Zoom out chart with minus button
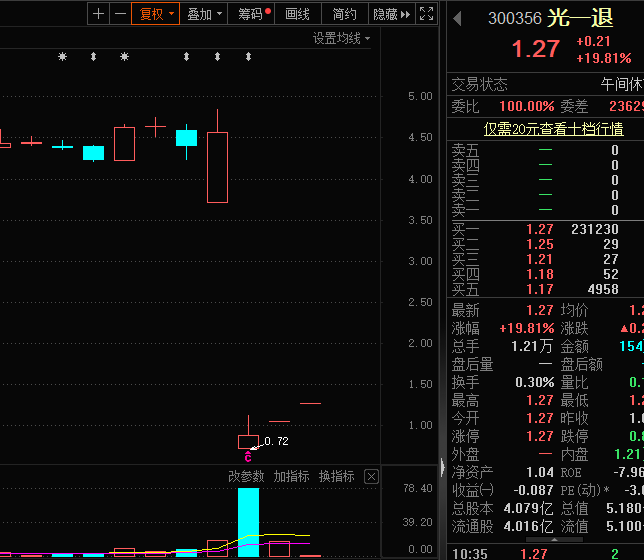 click(x=120, y=14)
